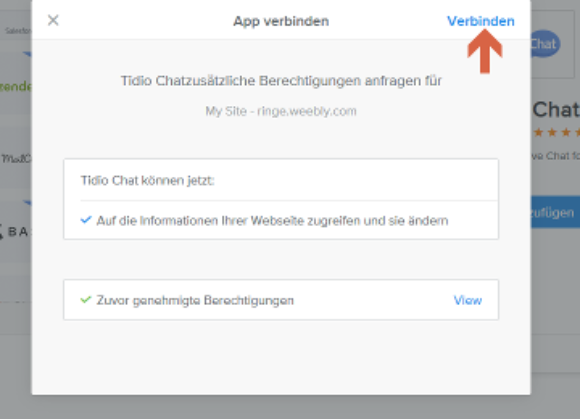This screenshot has width=580, height=419.
Task: Click the Verbinden link
Action: point(480,21)
